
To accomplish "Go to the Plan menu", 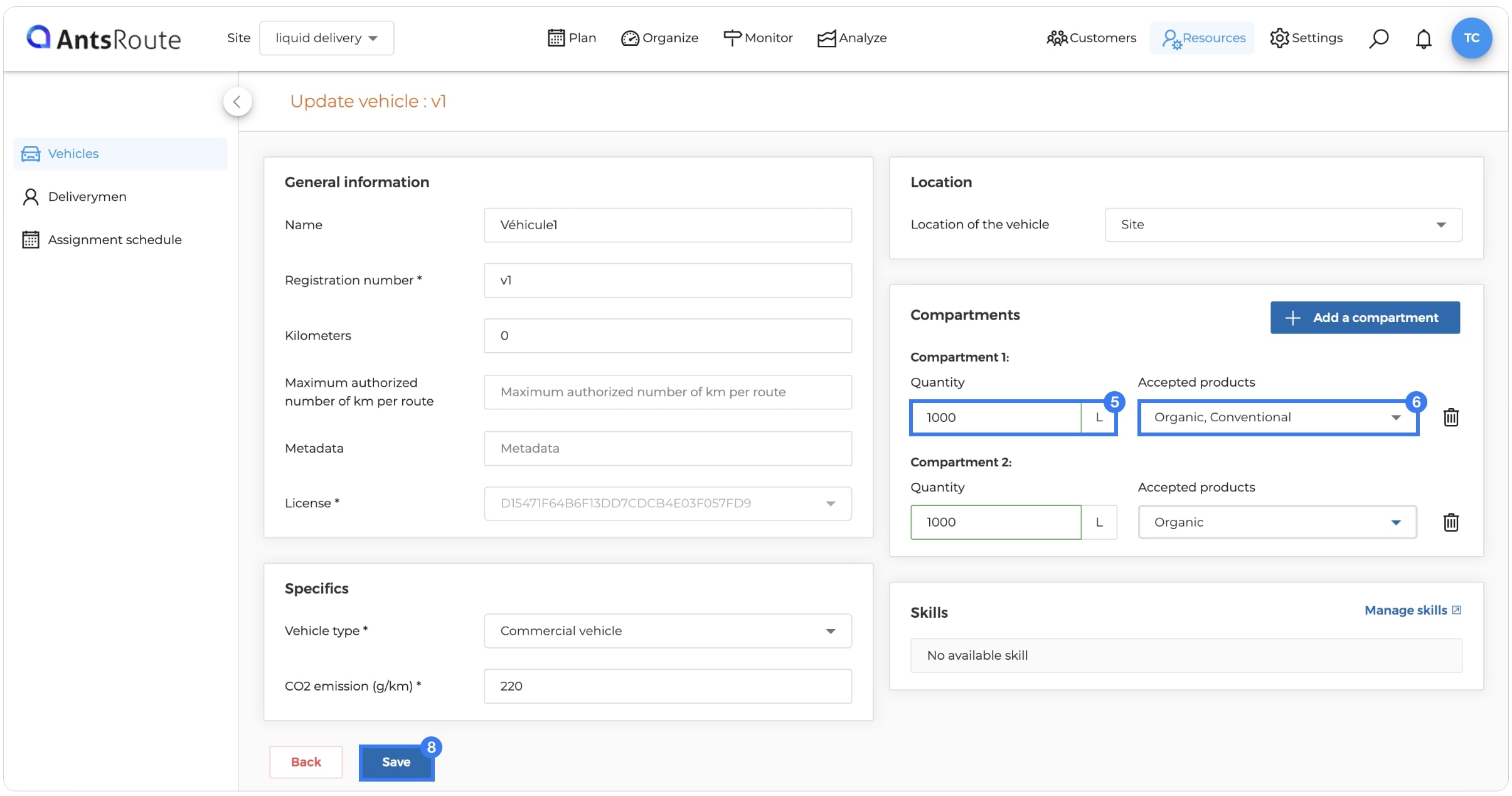I will click(x=572, y=38).
